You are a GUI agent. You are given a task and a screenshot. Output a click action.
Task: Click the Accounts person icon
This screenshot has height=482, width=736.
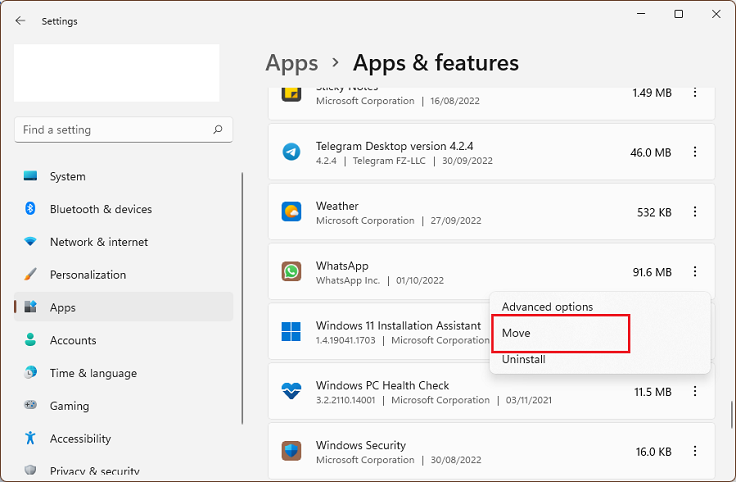pos(31,340)
